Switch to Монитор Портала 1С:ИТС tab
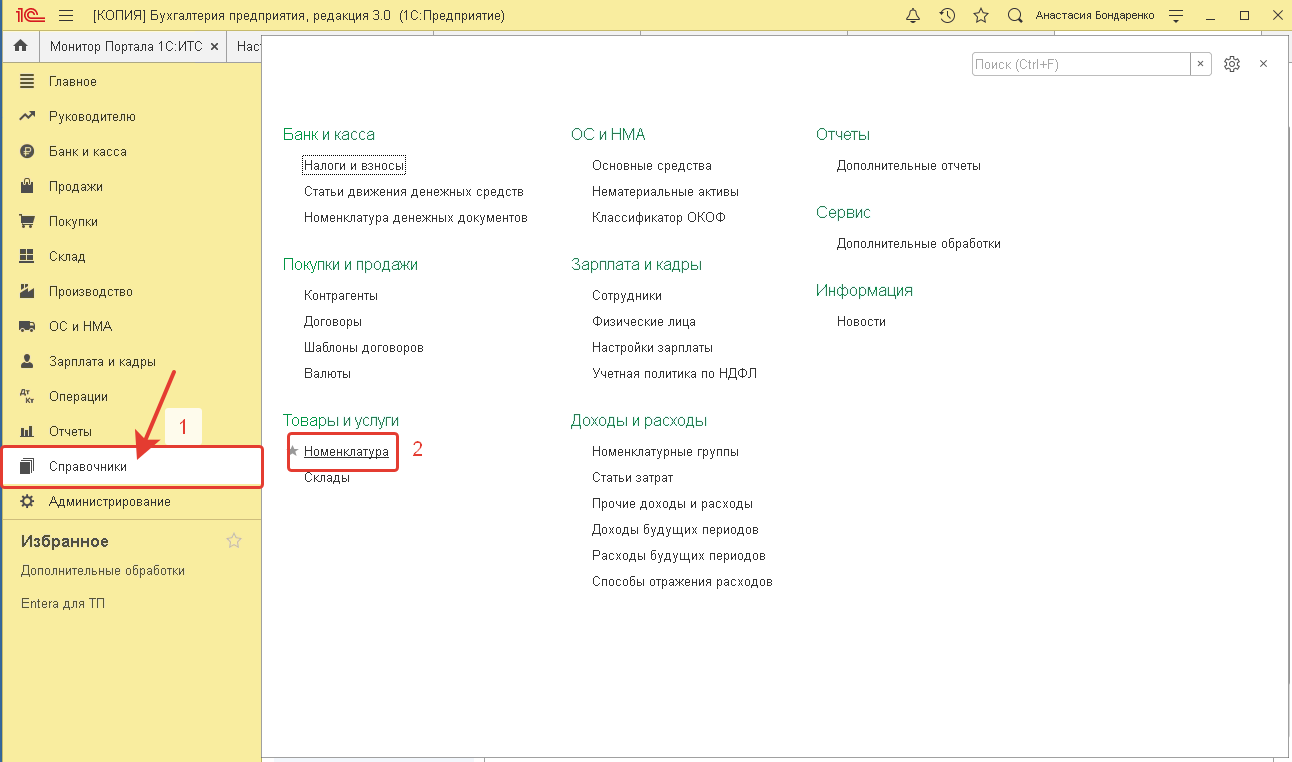1292x762 pixels. 126,47
